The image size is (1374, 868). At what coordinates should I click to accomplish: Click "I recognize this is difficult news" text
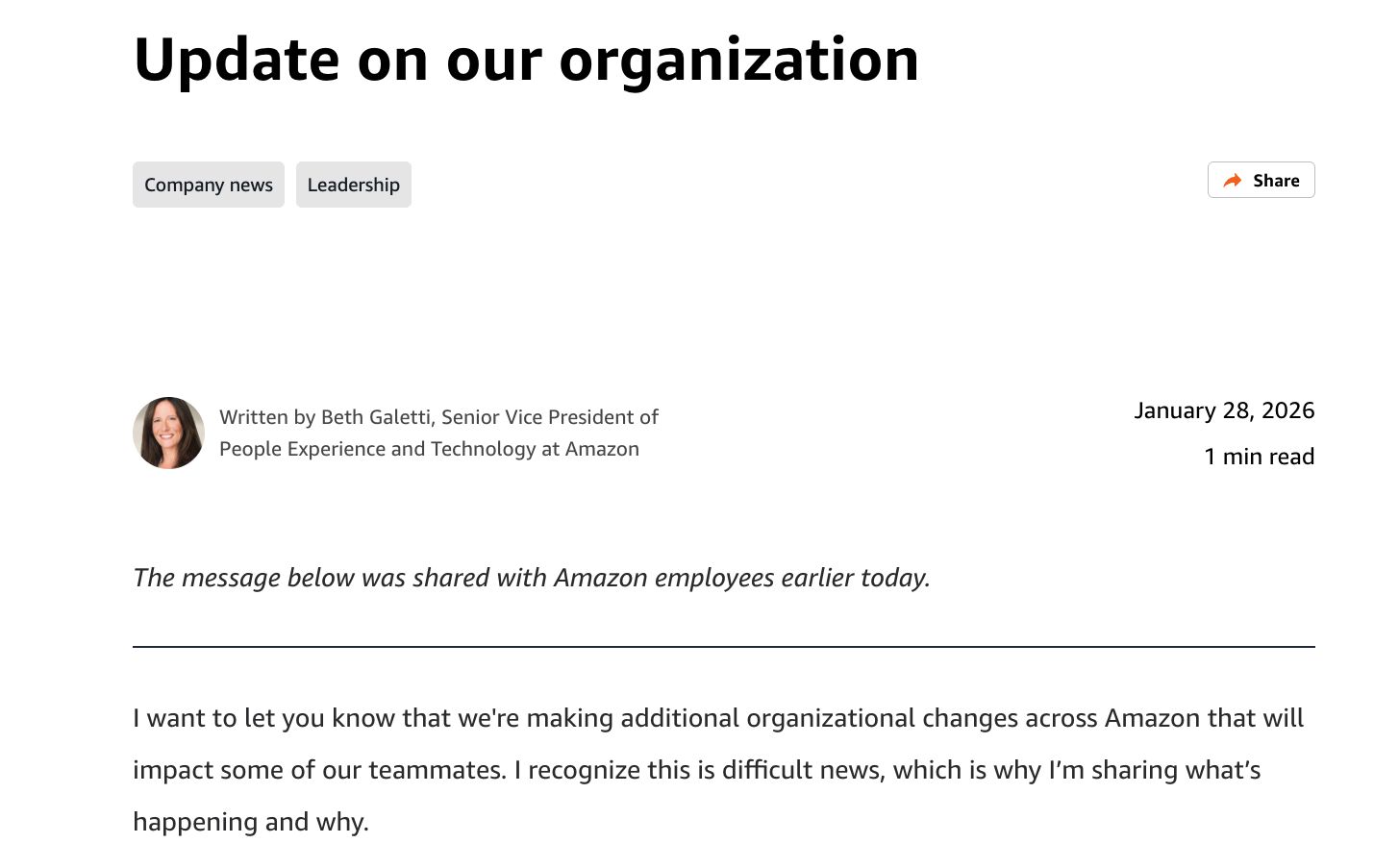click(x=698, y=770)
